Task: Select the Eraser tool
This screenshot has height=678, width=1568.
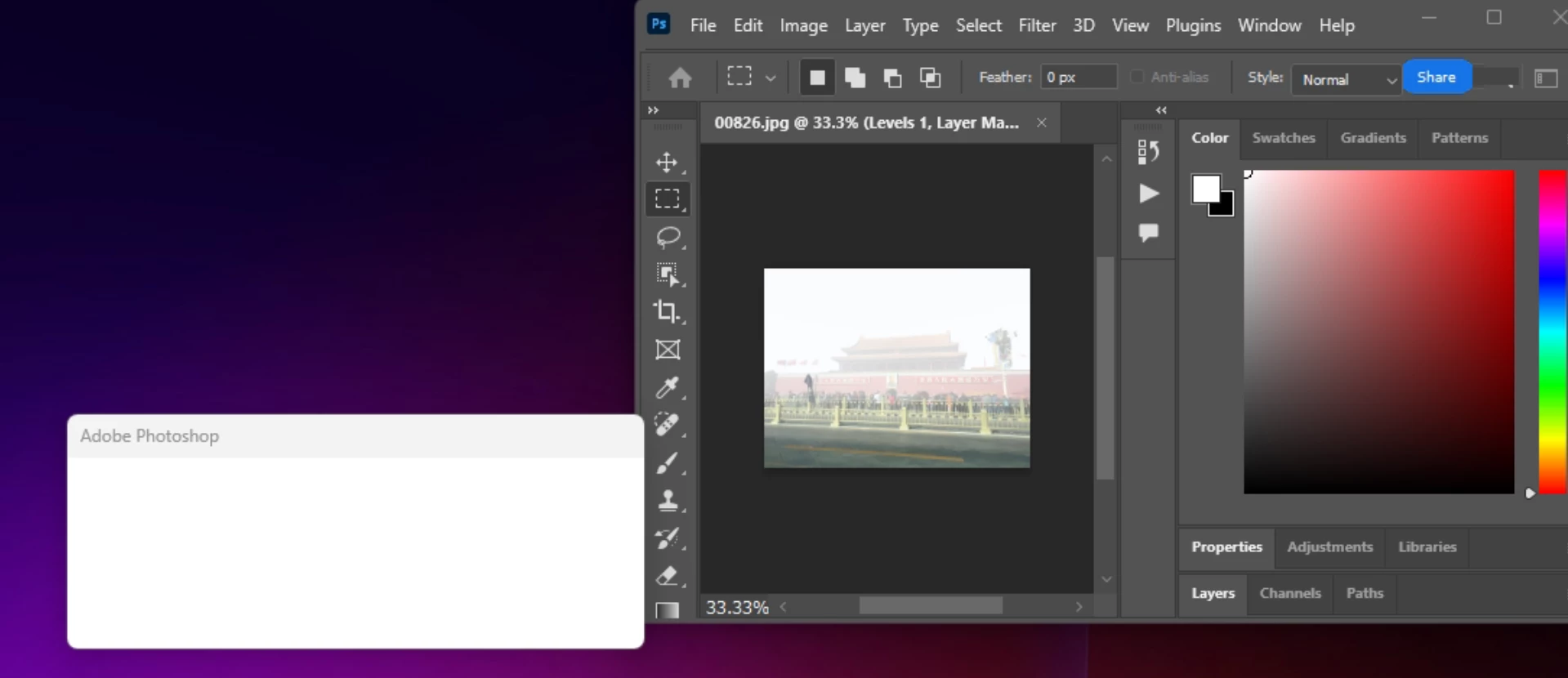Action: (x=668, y=576)
